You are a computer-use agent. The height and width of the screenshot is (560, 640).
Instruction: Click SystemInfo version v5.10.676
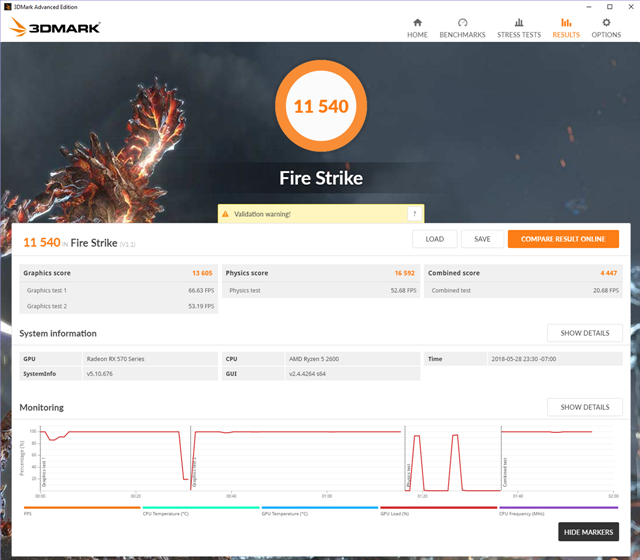100,373
